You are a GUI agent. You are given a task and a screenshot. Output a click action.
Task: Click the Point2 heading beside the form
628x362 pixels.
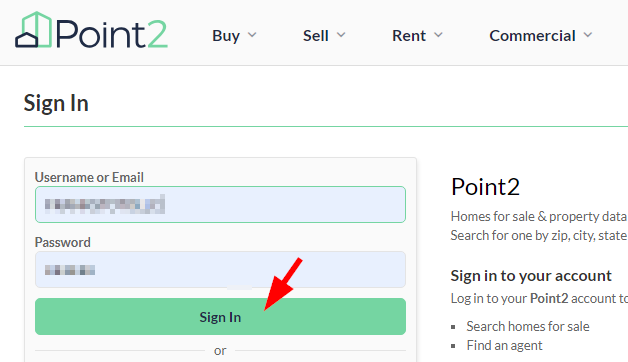pos(485,187)
